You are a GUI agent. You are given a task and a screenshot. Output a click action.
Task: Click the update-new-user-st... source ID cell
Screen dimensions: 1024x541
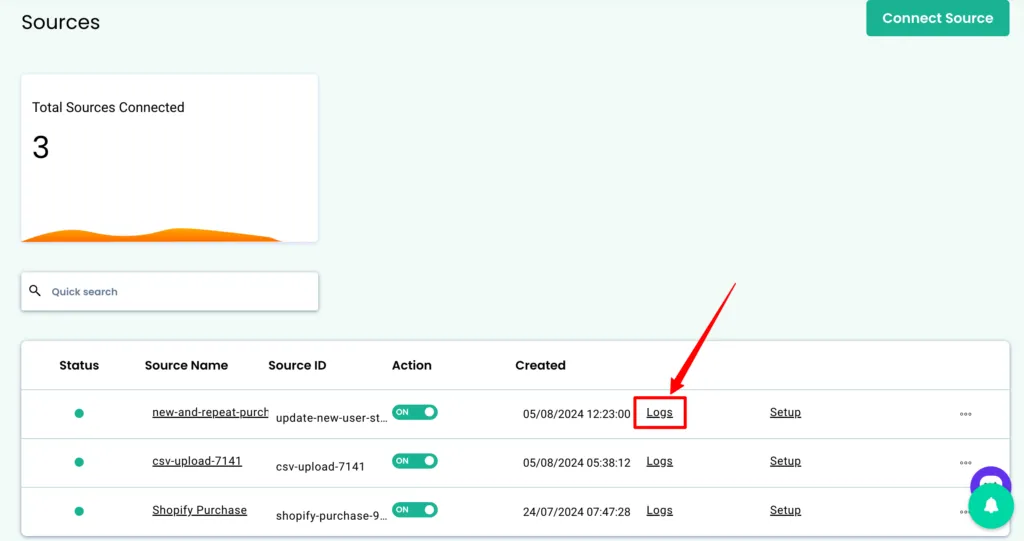331,418
